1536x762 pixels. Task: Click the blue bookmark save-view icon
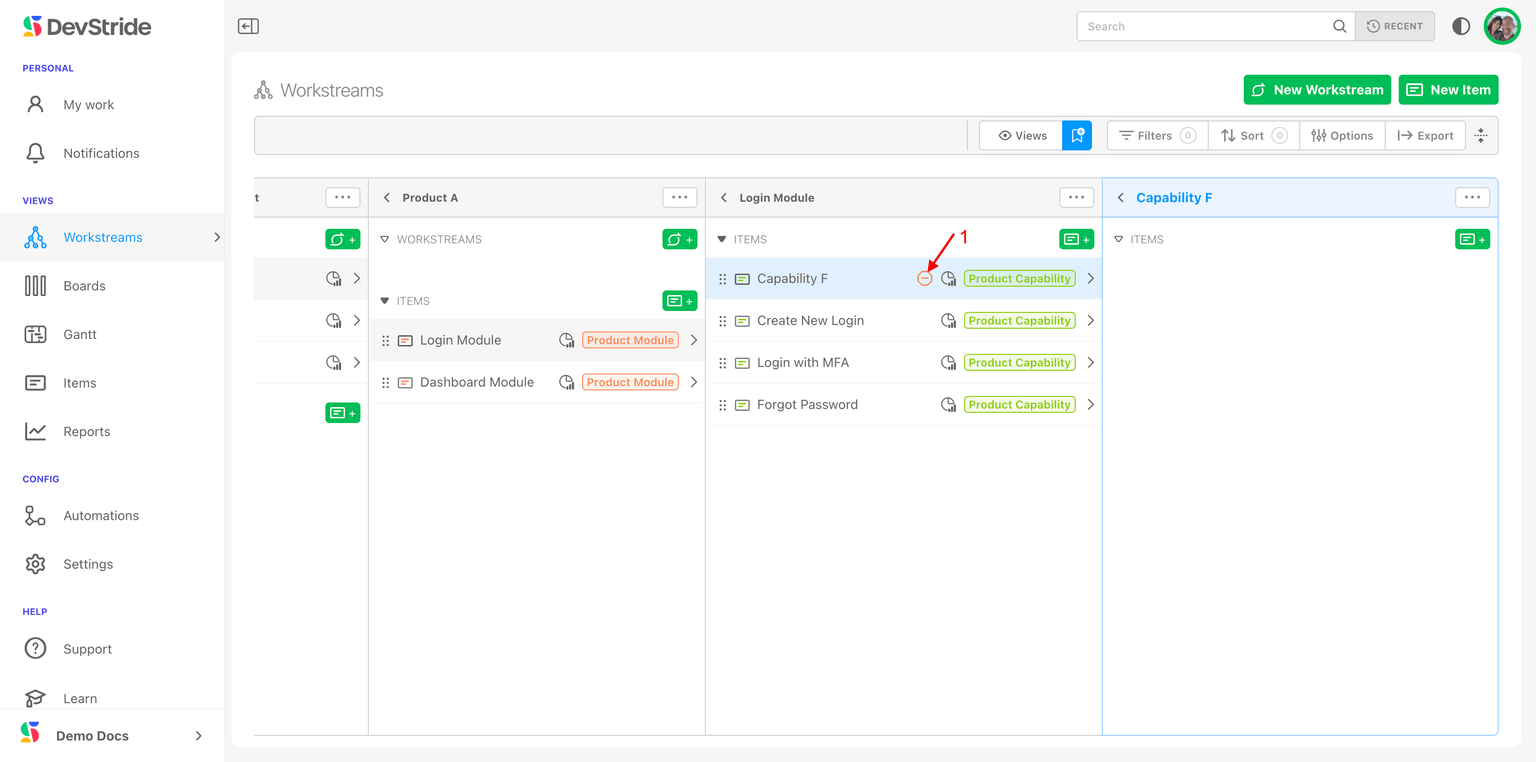coord(1077,136)
